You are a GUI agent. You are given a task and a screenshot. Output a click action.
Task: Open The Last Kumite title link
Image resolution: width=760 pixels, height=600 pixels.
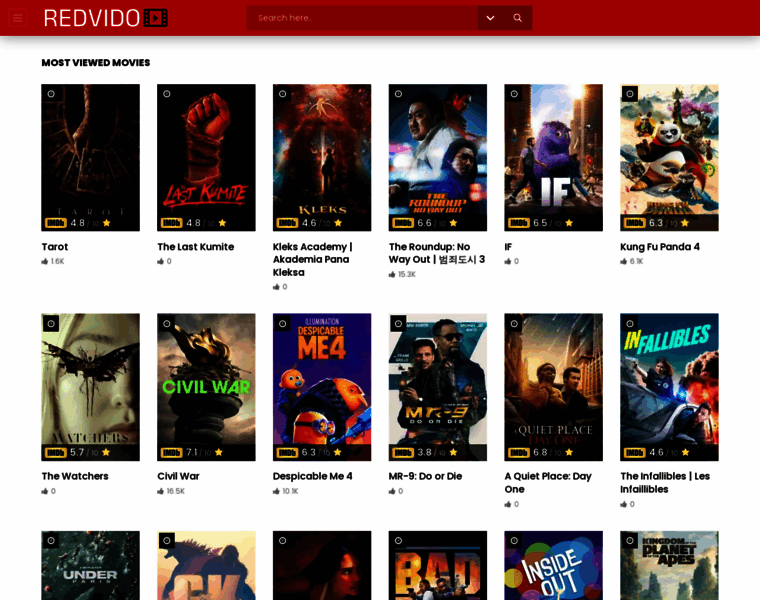[x=196, y=247]
